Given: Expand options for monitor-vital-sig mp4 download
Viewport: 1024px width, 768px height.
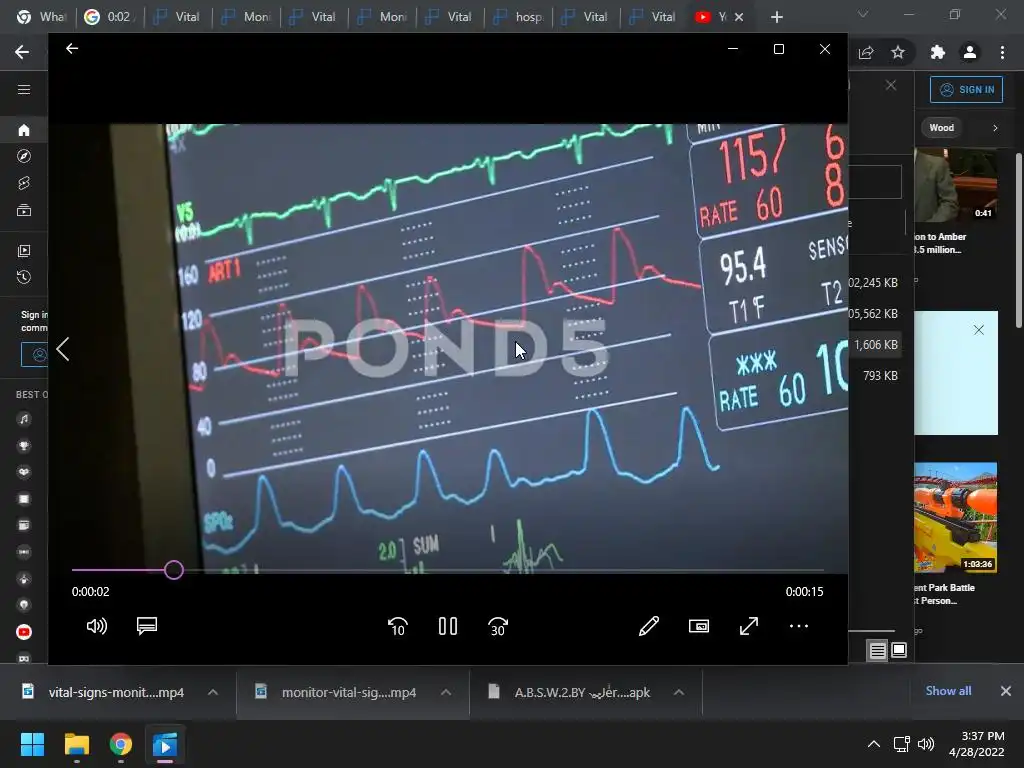Looking at the screenshot, I should pos(446,692).
